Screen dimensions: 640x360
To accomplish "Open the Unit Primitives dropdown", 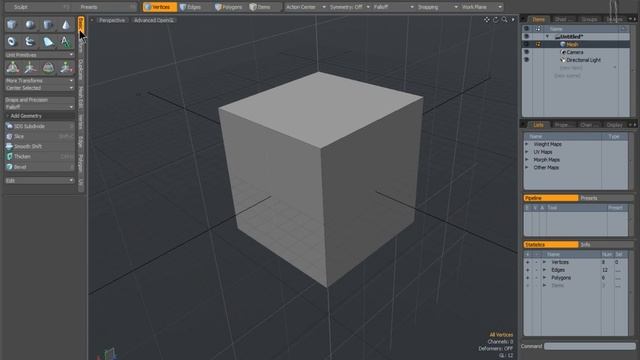I will (40, 55).
